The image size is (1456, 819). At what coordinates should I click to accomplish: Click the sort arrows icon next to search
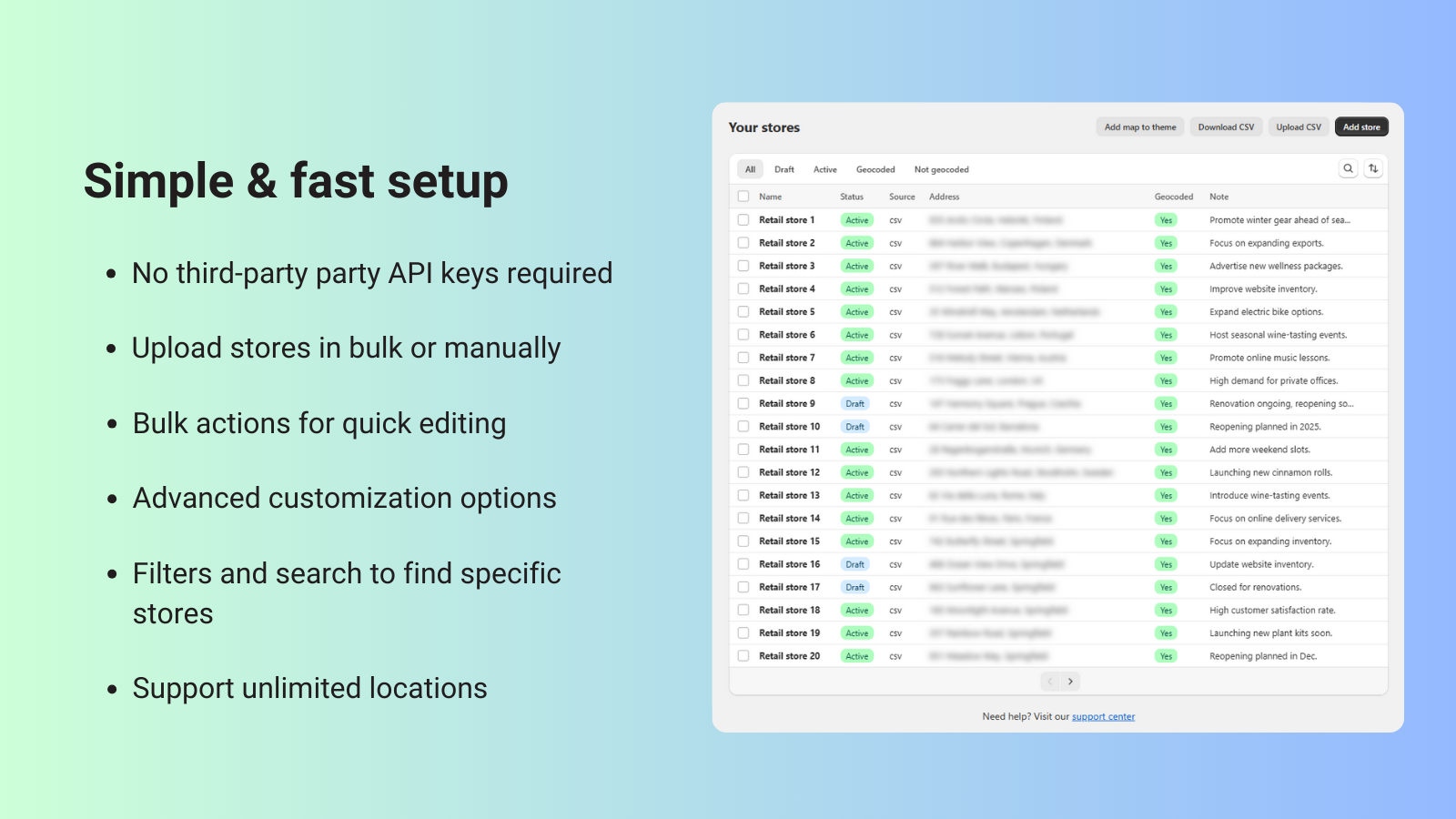tap(1373, 168)
